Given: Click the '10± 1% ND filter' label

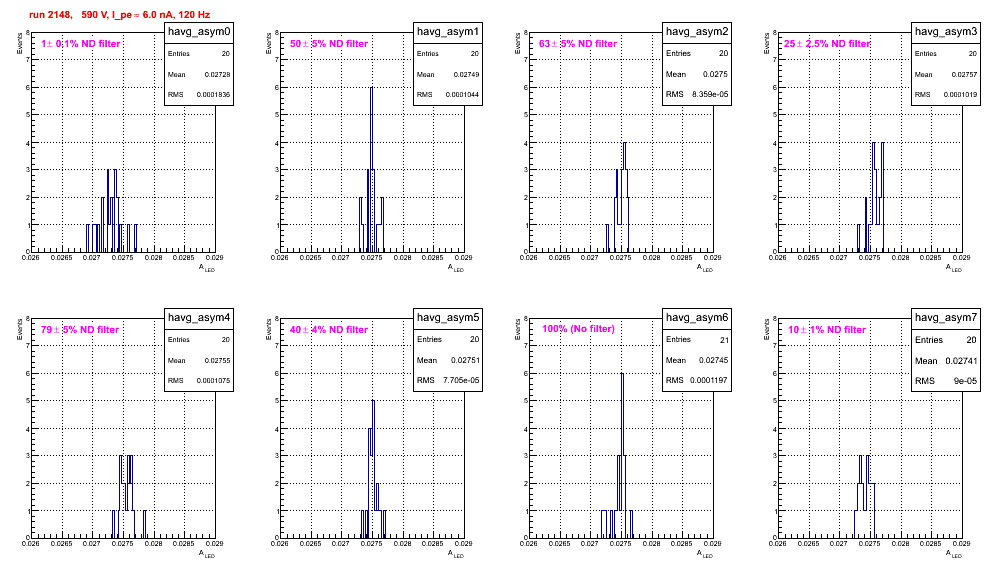Looking at the screenshot, I should 827,329.
